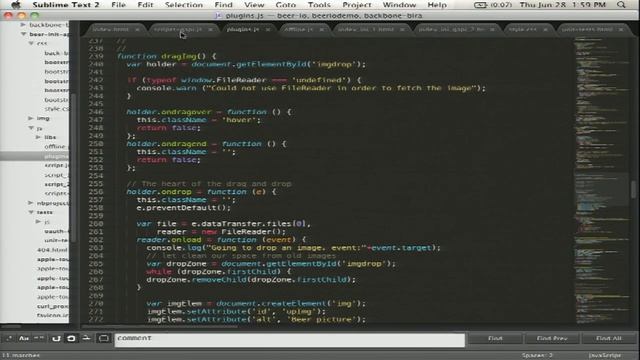Click the minimap code overview
The height and width of the screenshot is (360, 640).
pyautogui.click(x=602, y=180)
